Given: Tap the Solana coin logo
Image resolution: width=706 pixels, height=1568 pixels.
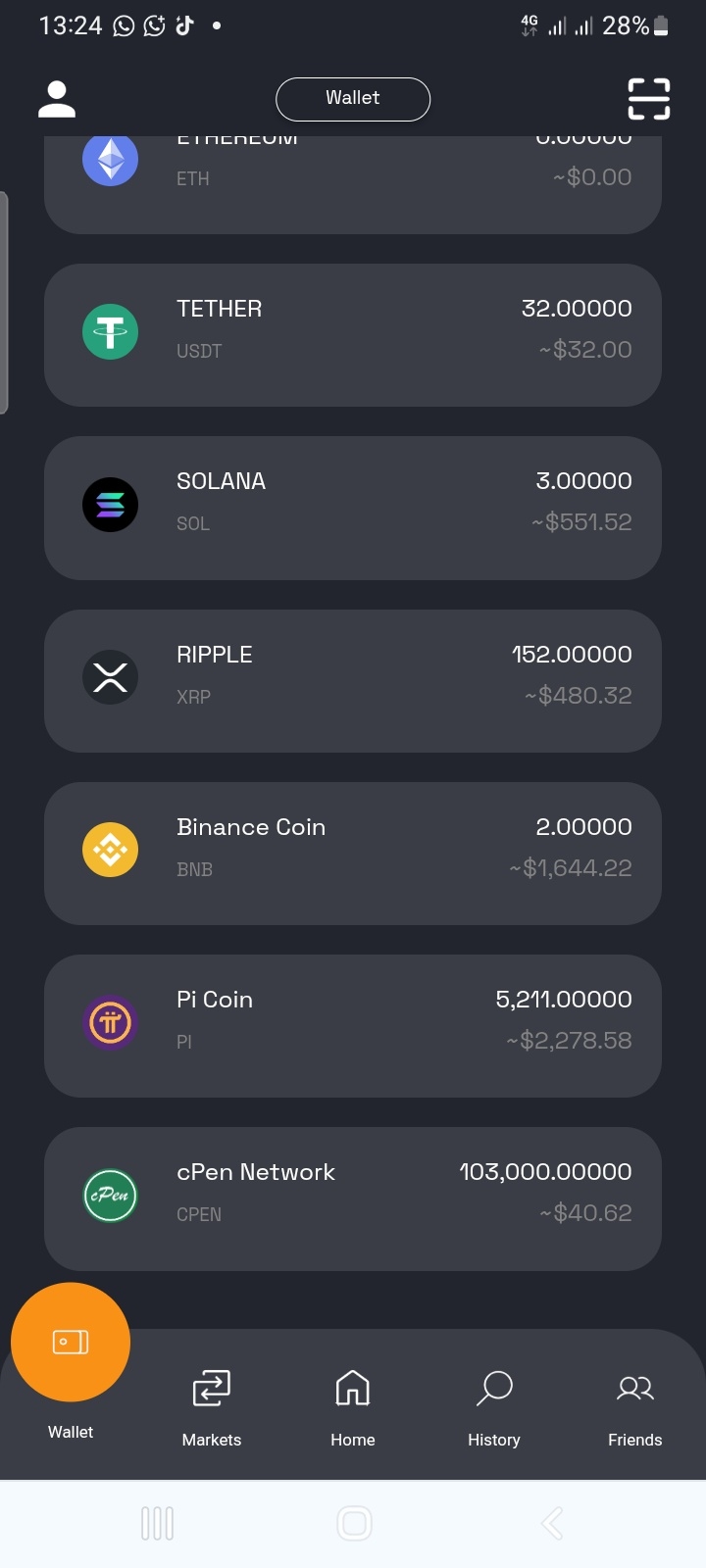Looking at the screenshot, I should coord(110,505).
